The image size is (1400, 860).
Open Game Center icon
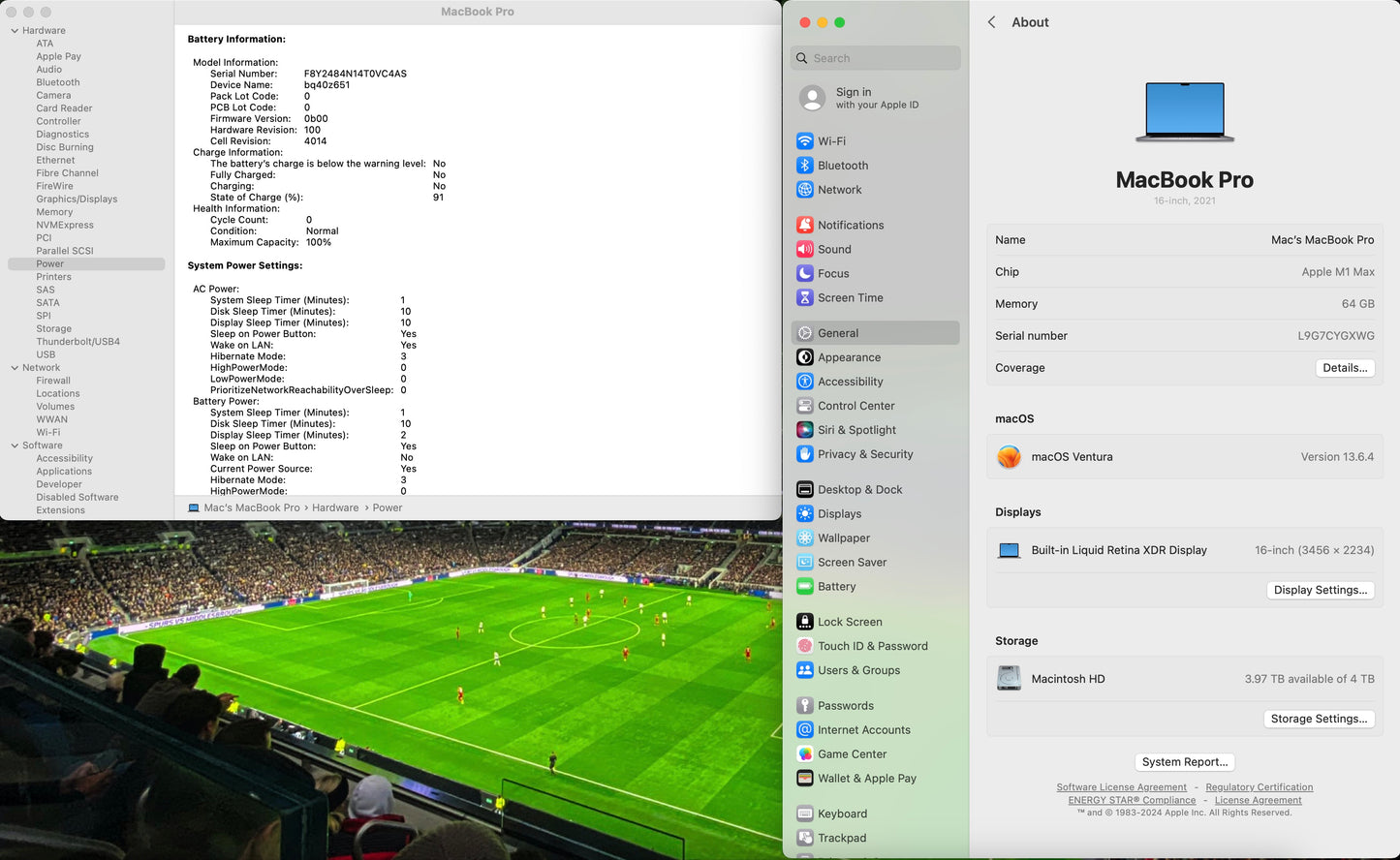click(804, 754)
